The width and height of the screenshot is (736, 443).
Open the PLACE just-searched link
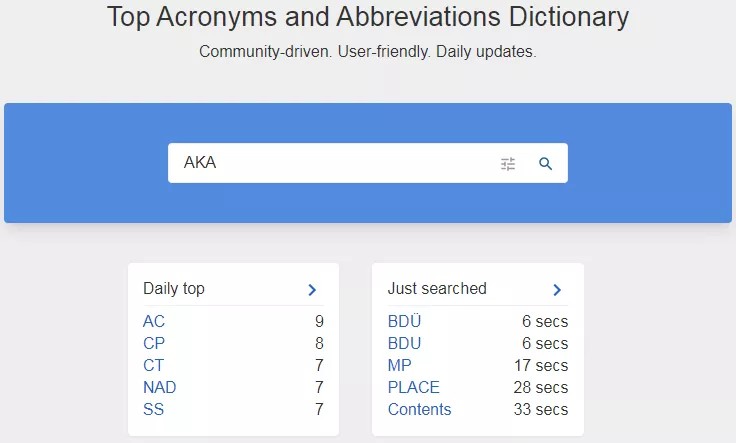pyautogui.click(x=414, y=388)
